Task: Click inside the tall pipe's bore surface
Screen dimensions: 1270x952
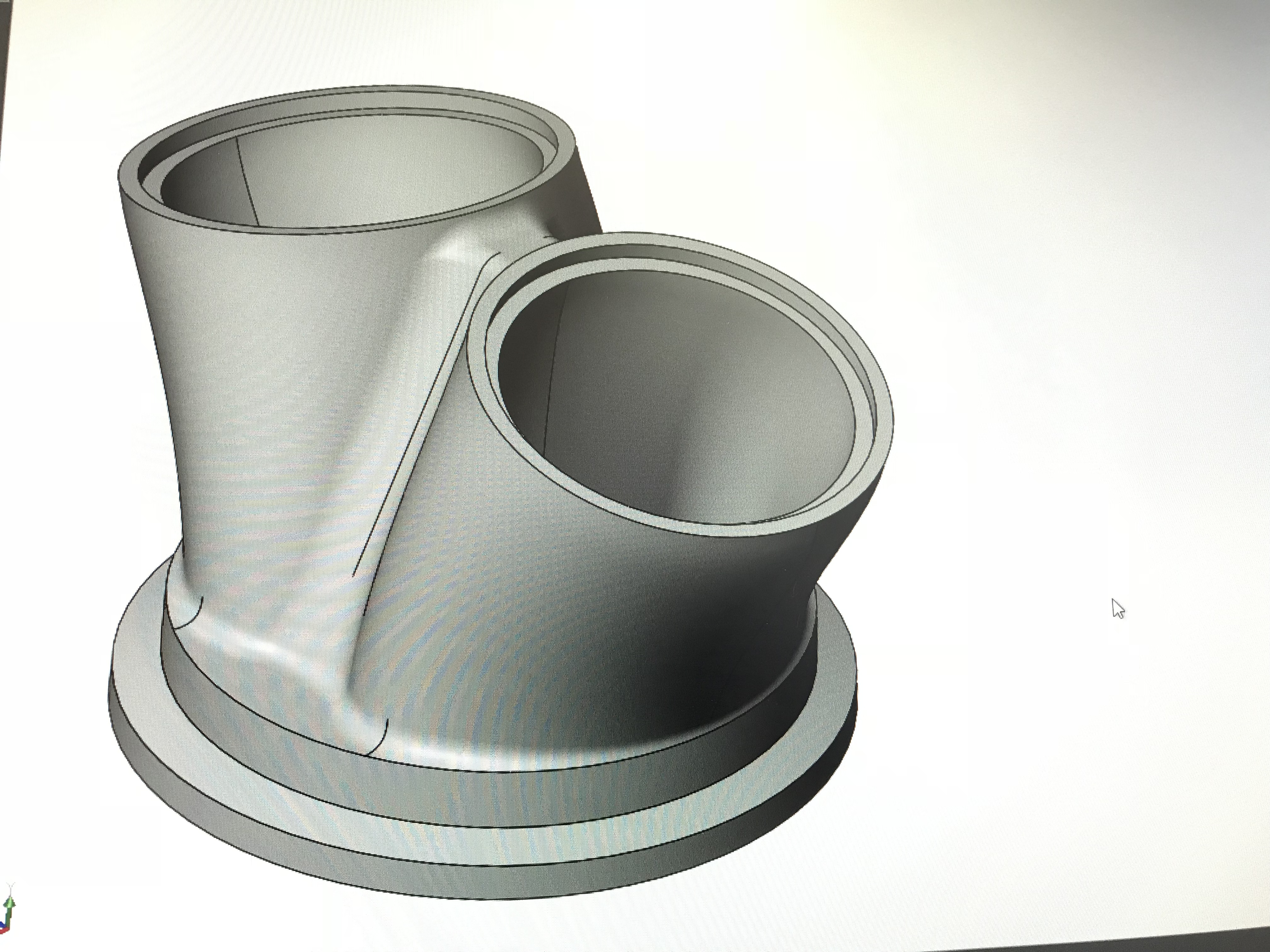Action: pyautogui.click(x=373, y=172)
